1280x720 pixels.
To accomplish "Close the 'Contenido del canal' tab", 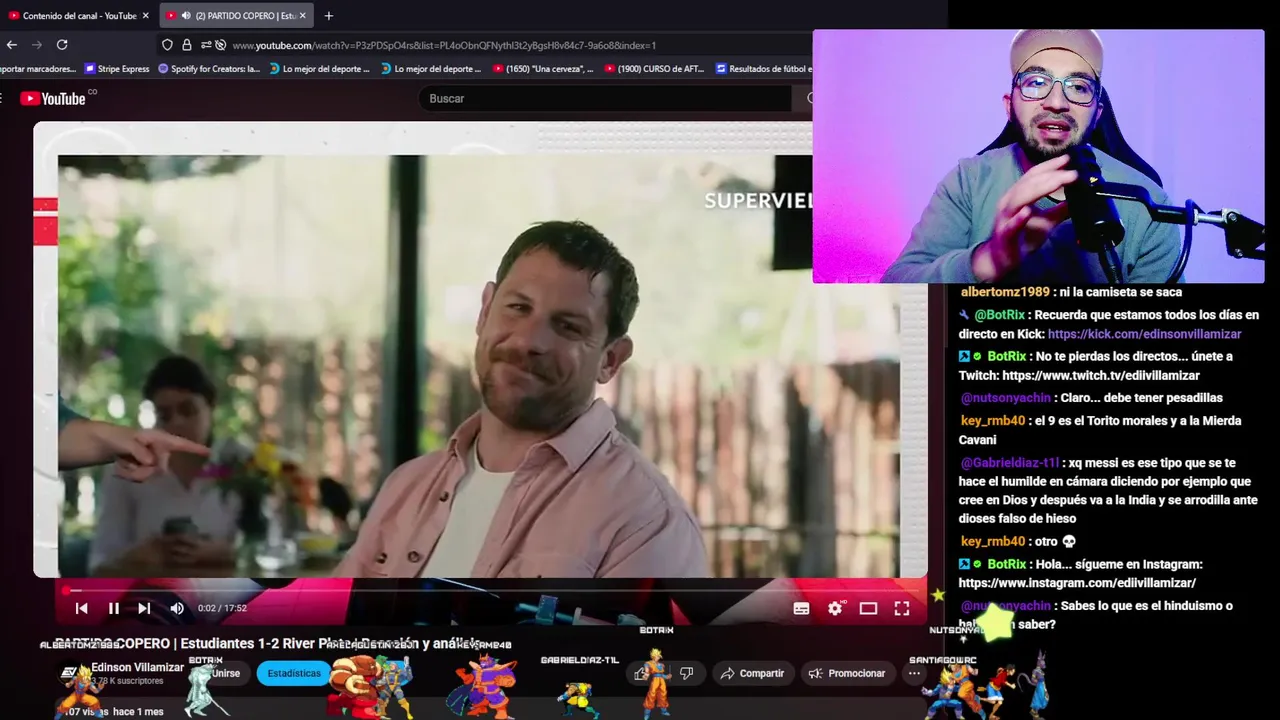I will tap(145, 16).
